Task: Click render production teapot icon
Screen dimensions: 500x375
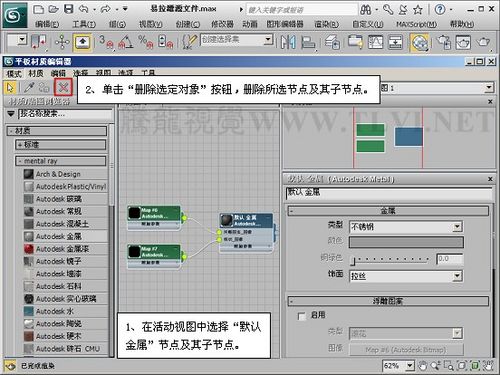Action: [x=484, y=42]
